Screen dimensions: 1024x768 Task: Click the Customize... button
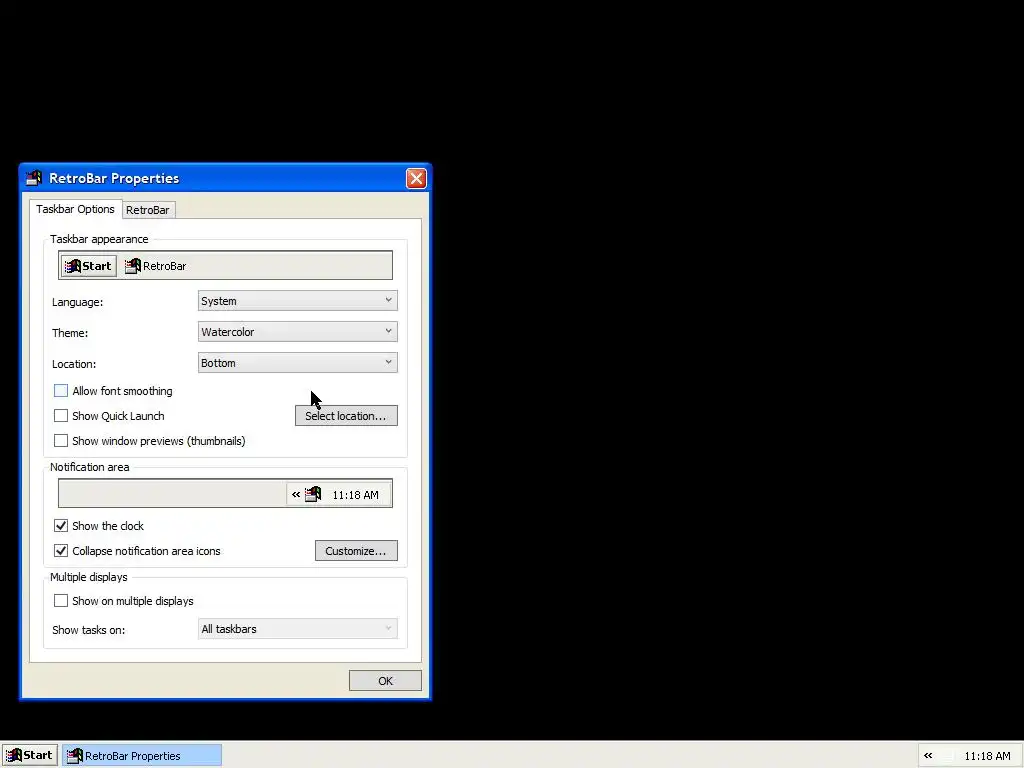(356, 551)
